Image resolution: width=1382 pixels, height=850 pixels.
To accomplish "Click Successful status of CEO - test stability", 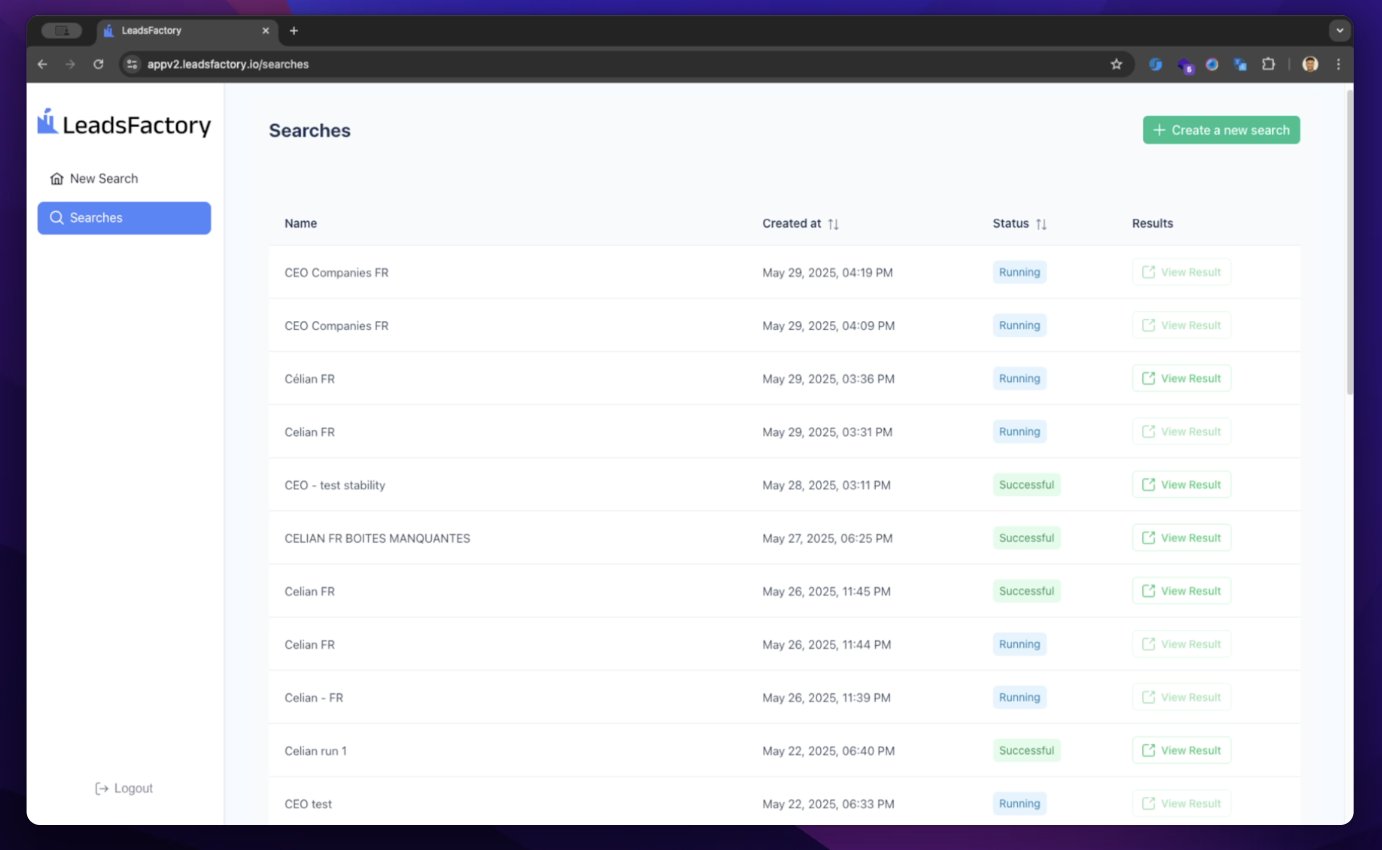I will click(1026, 484).
